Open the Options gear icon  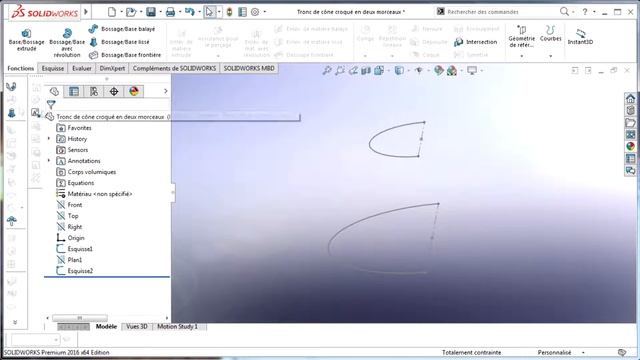click(x=255, y=12)
